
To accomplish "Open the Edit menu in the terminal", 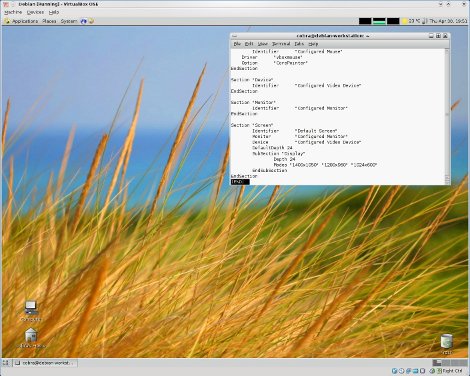I will (249, 44).
